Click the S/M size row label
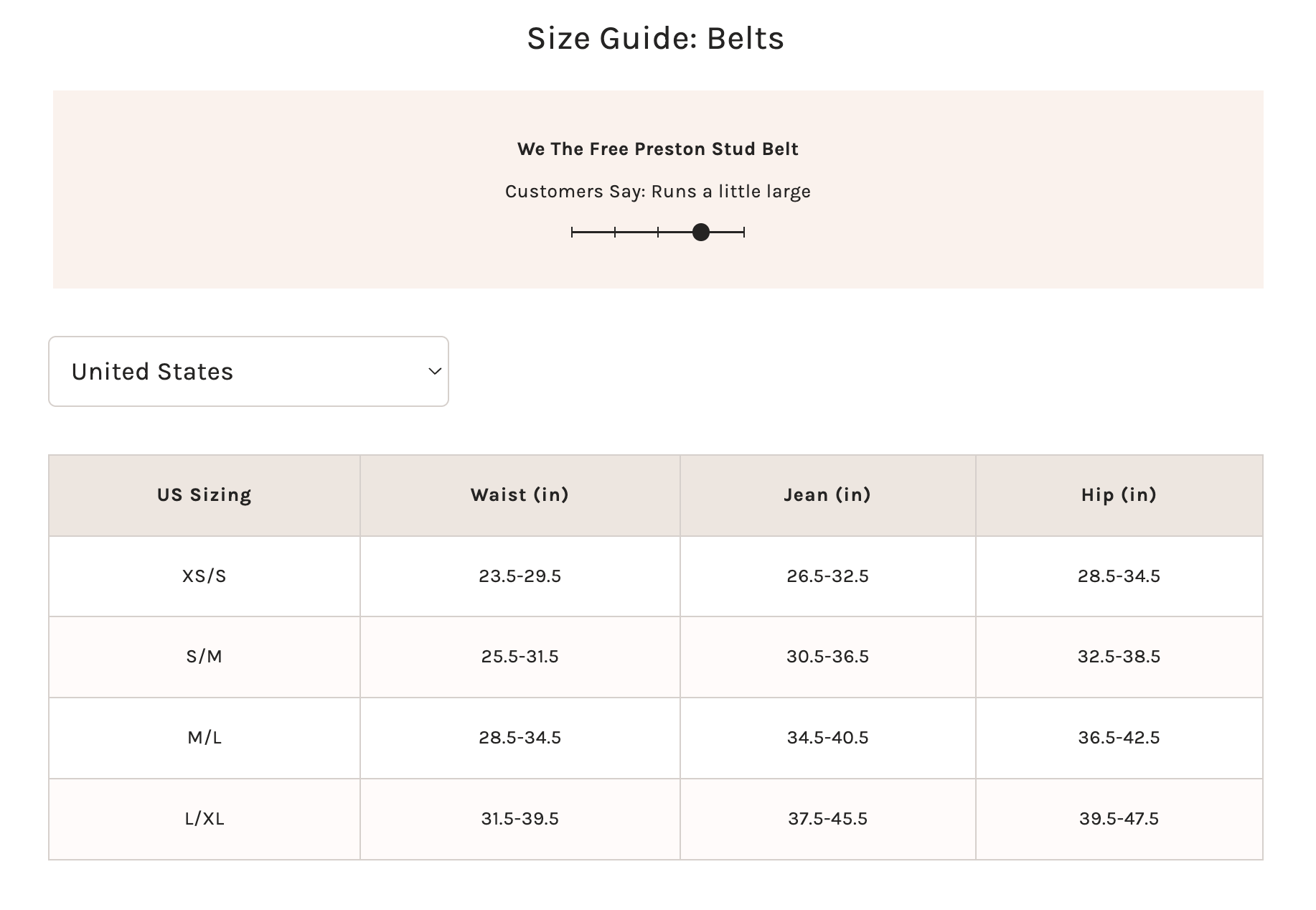Viewport: 1316px width, 910px height. pos(205,657)
